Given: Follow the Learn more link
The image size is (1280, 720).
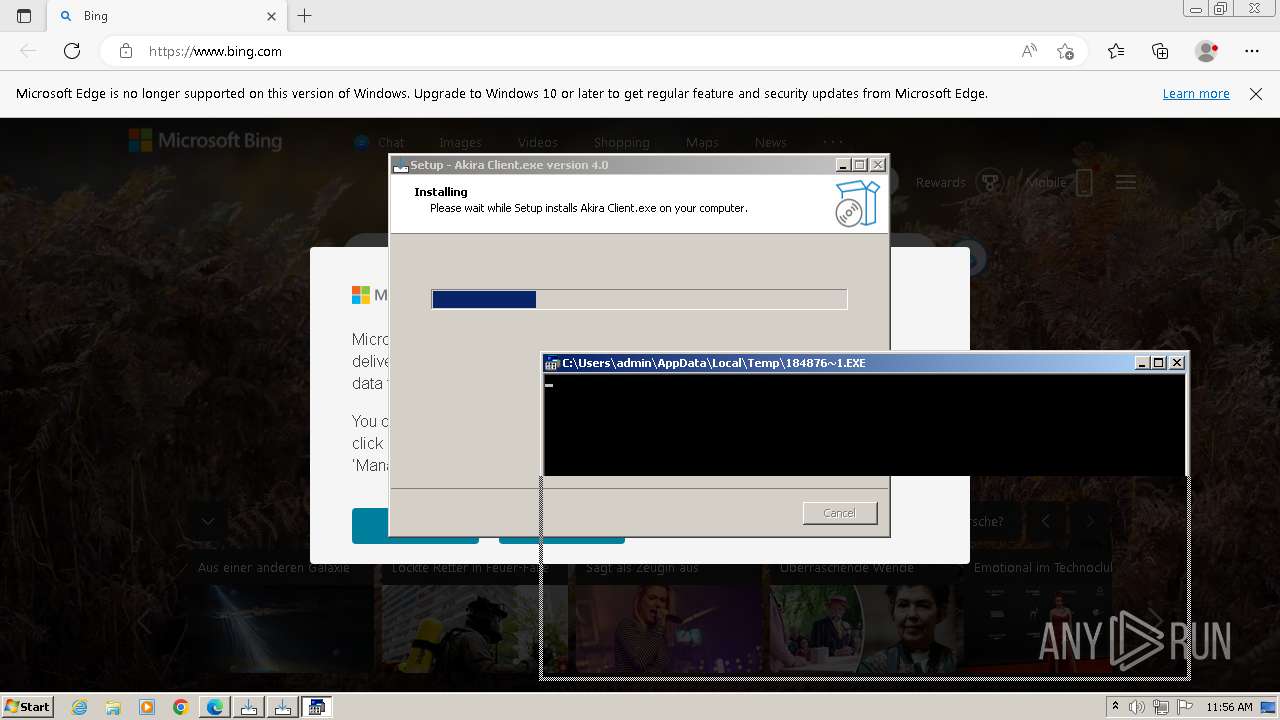Looking at the screenshot, I should (1196, 94).
